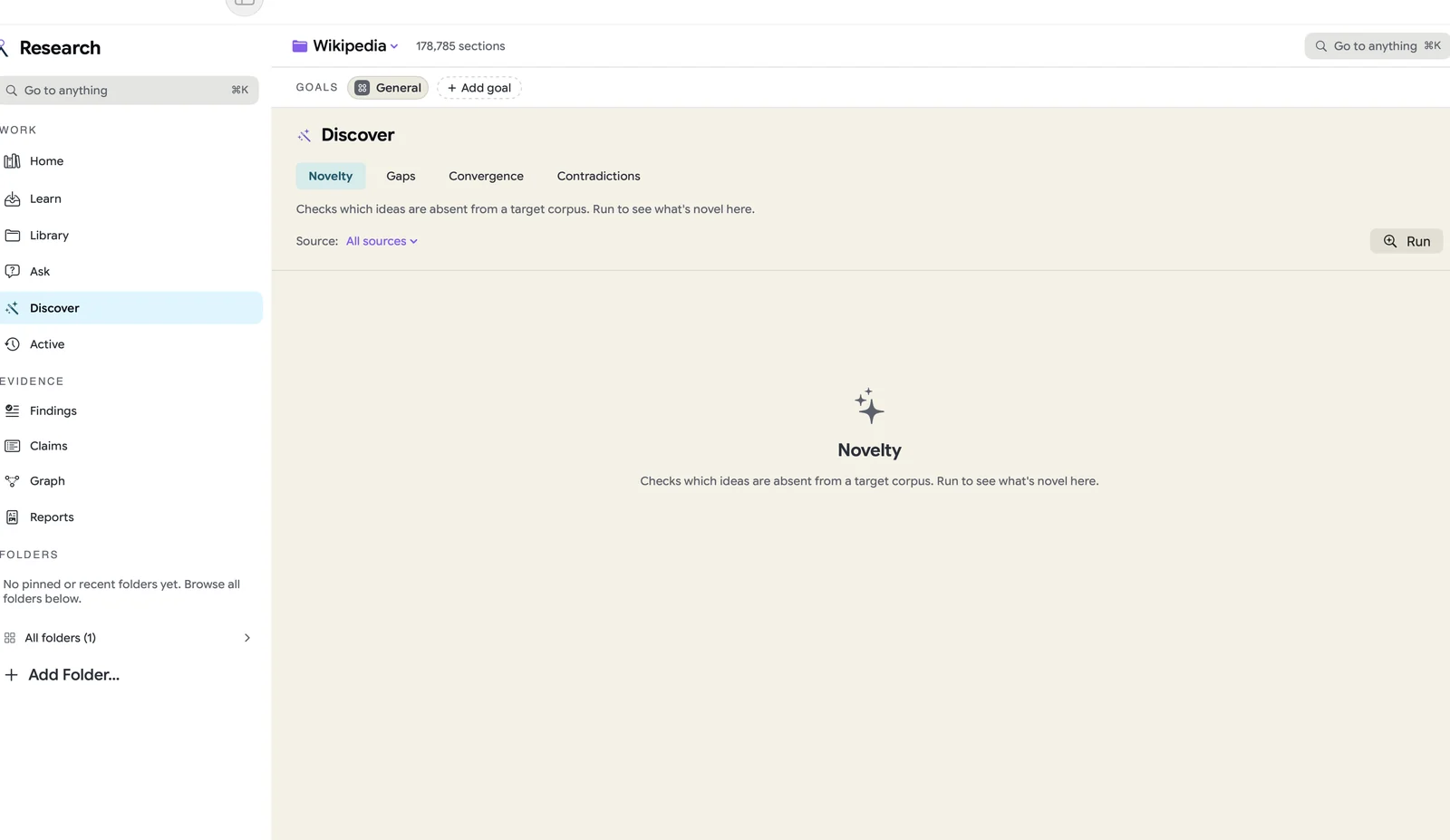Open Reports in the sidebar
The width and height of the screenshot is (1450, 840).
[130, 517]
